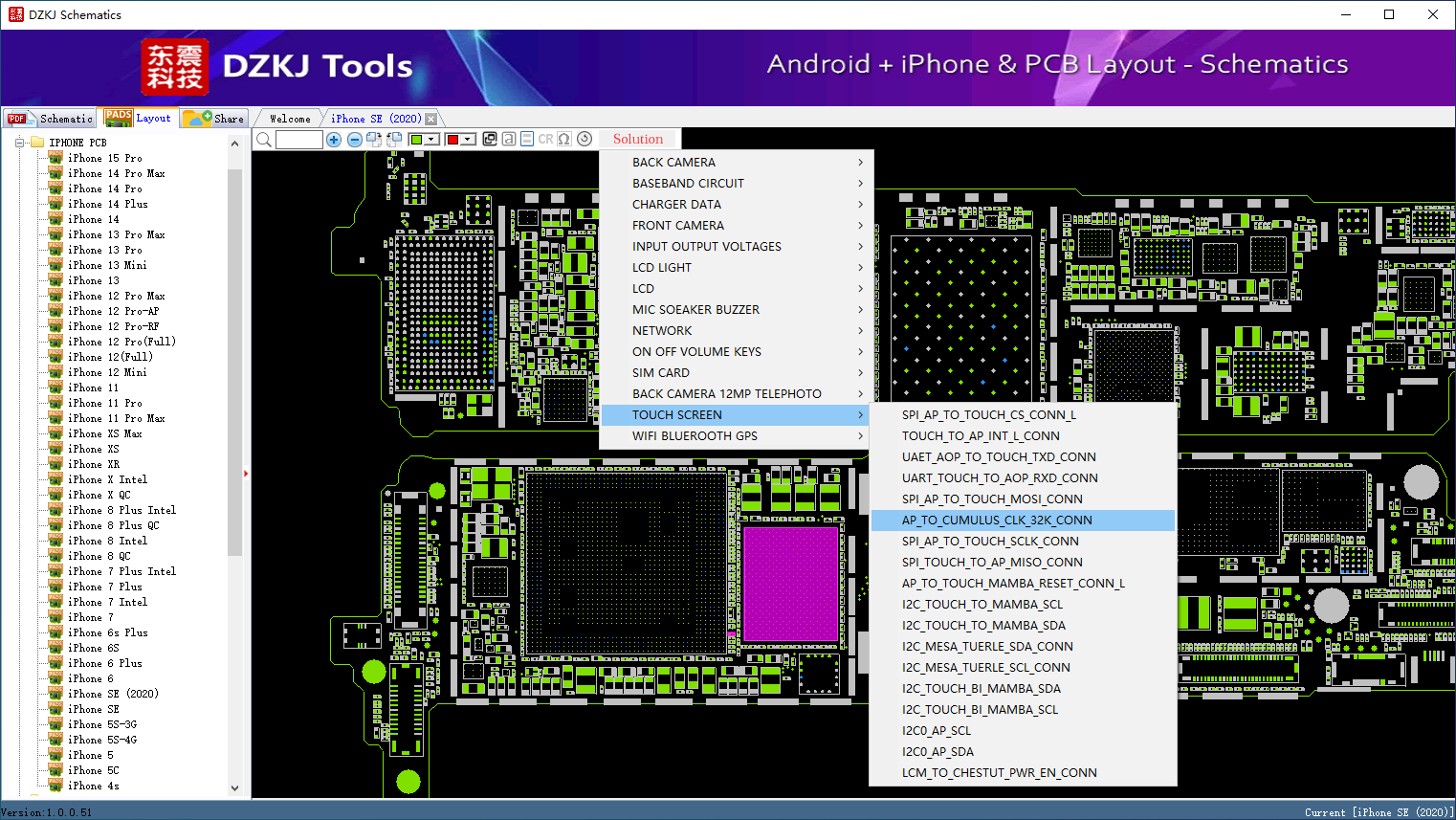This screenshot has width=1456, height=820.
Task: Click the zoom out minus icon
Action: [x=355, y=140]
